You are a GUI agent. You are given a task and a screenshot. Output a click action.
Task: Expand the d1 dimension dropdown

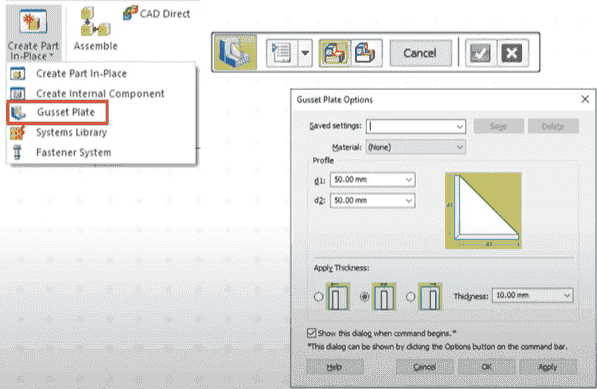pyautogui.click(x=409, y=180)
